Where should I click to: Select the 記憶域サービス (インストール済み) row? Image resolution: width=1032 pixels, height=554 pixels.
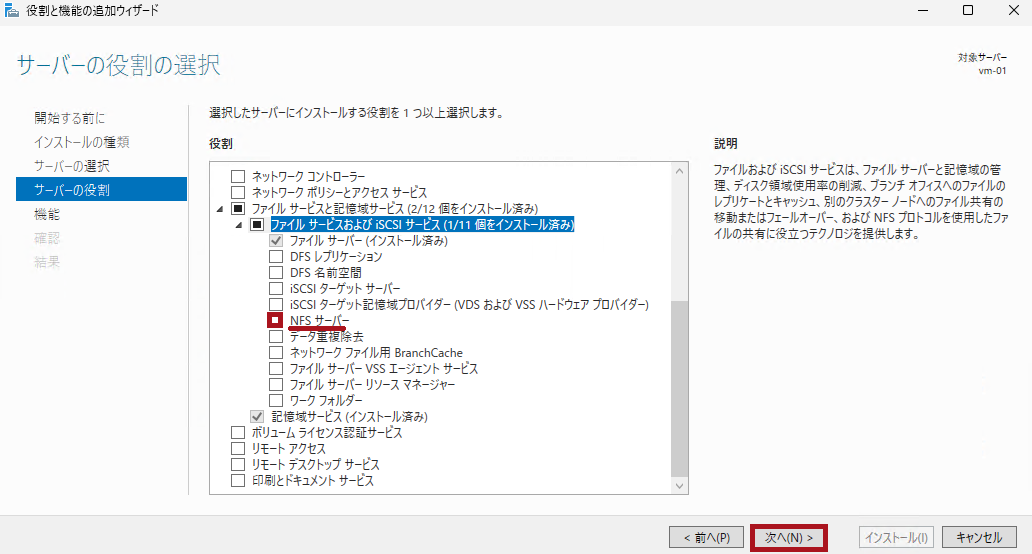click(349, 416)
